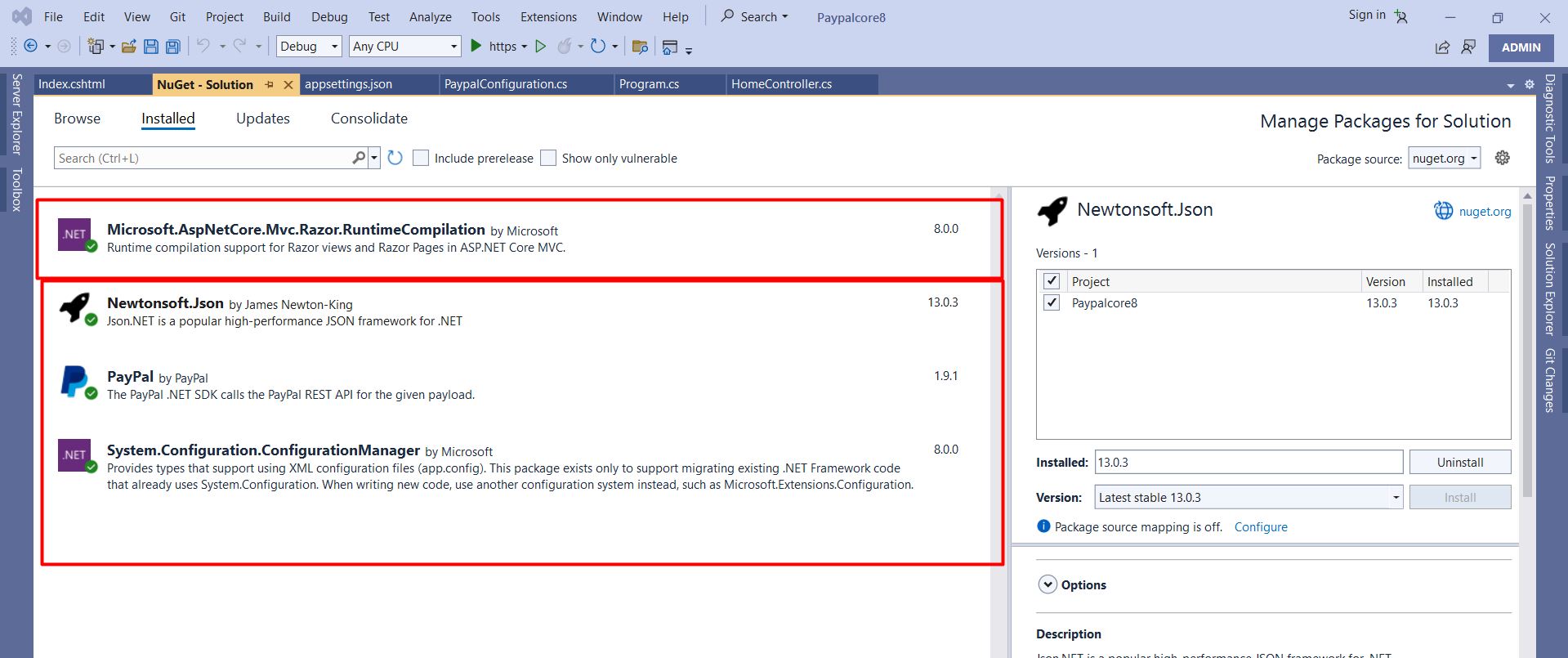Switch to the Browse tab
The width and height of the screenshot is (1568, 658).
pyautogui.click(x=78, y=119)
